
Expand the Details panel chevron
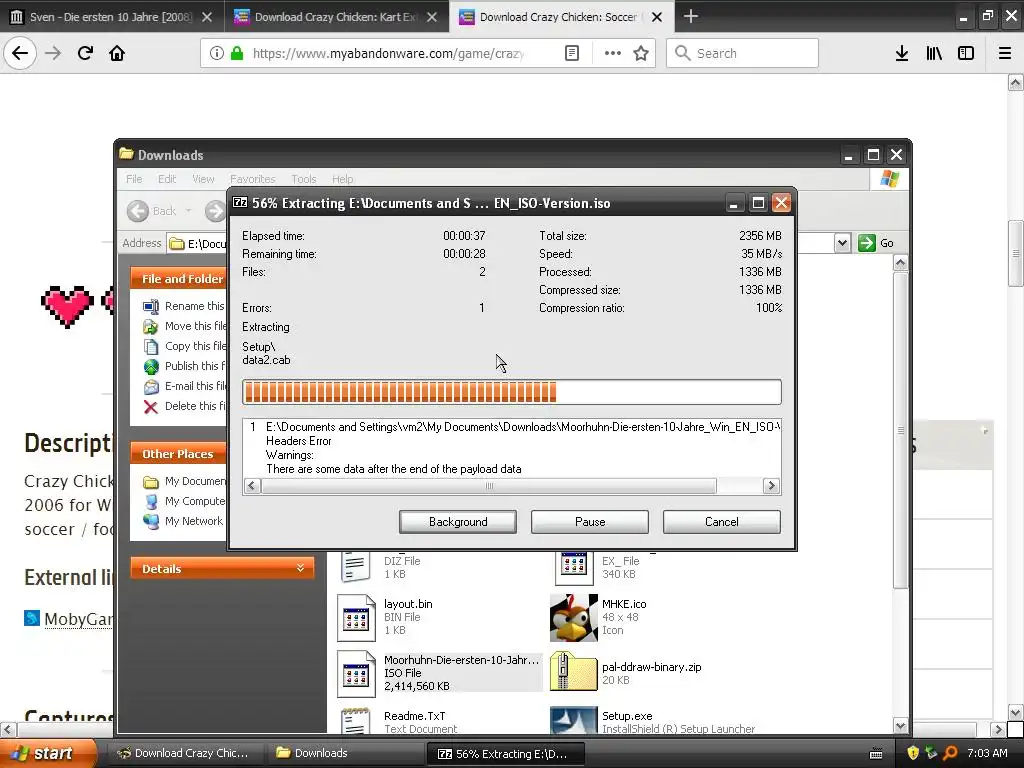[300, 568]
